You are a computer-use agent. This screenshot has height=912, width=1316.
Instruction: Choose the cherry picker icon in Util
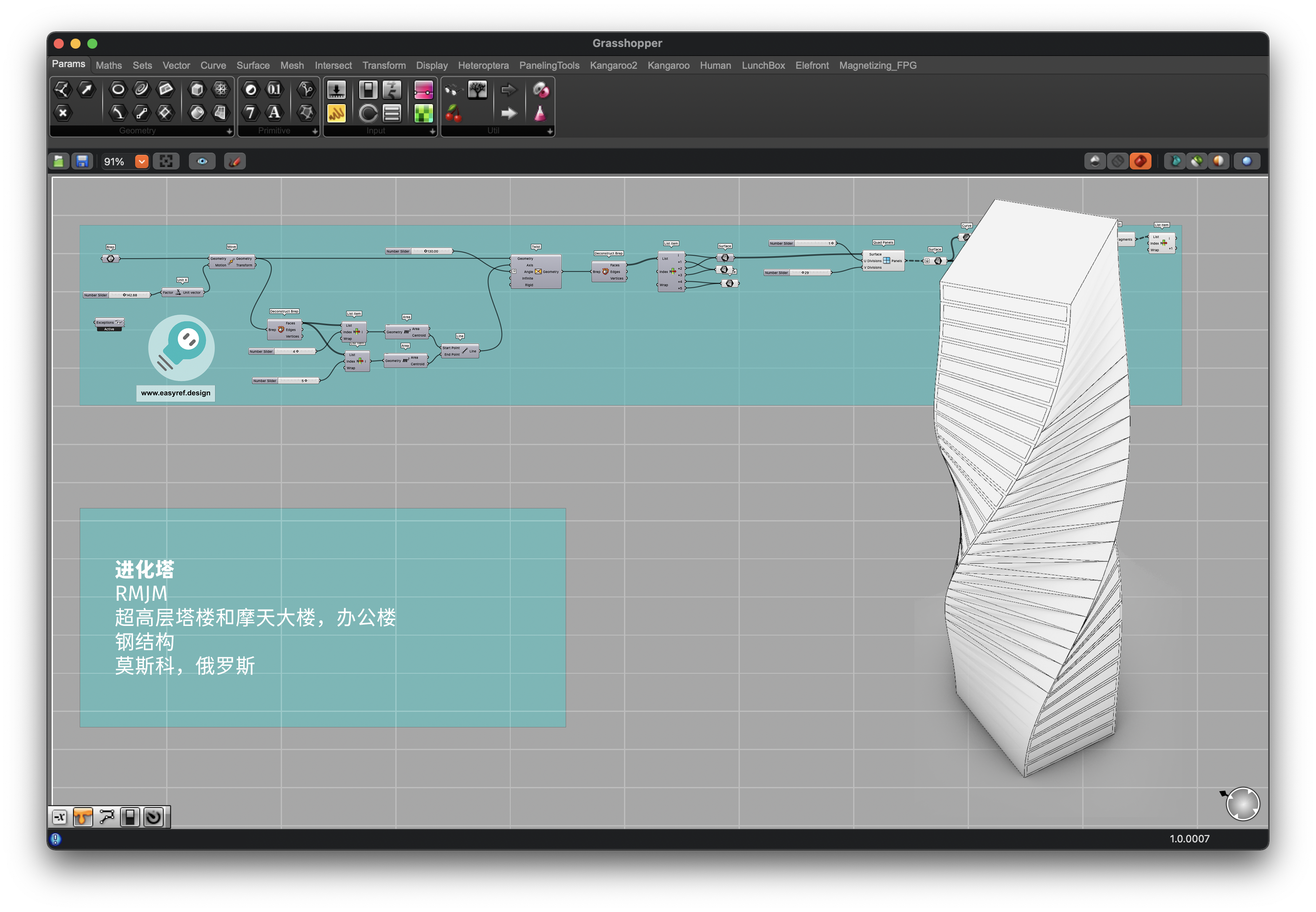tap(453, 114)
